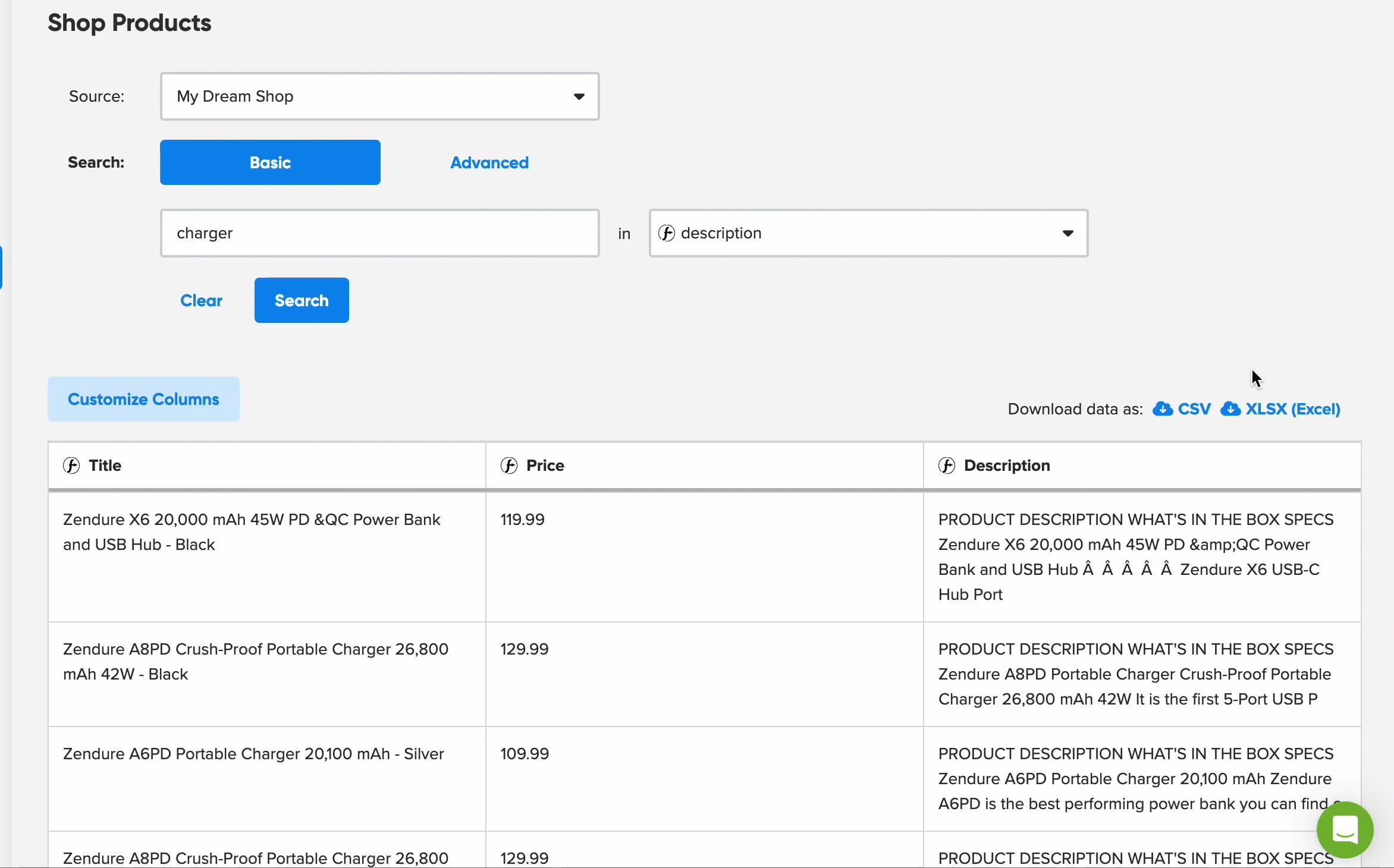
Task: Click the Search button
Action: coord(302,300)
